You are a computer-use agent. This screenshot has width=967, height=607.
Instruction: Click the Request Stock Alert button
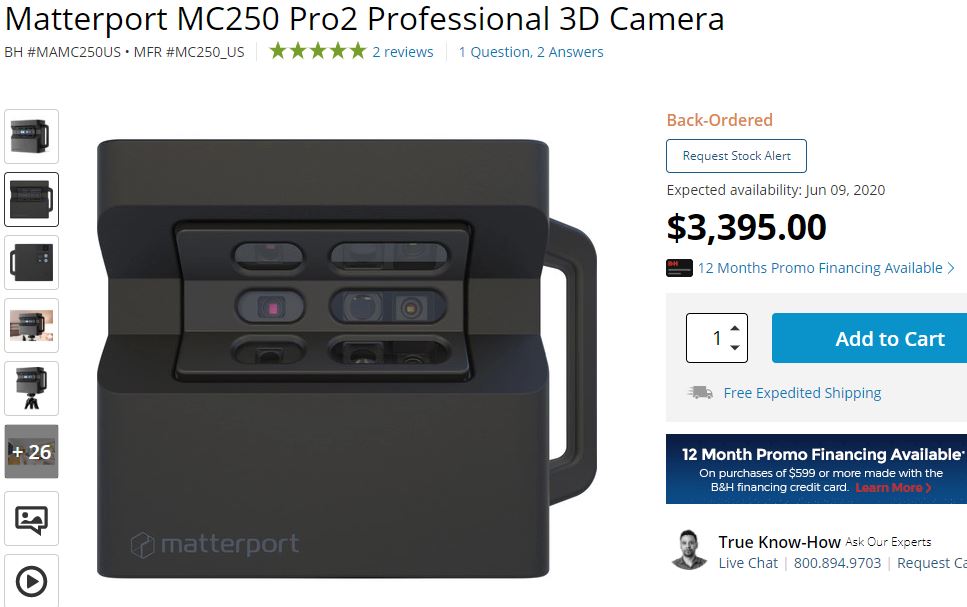736,156
